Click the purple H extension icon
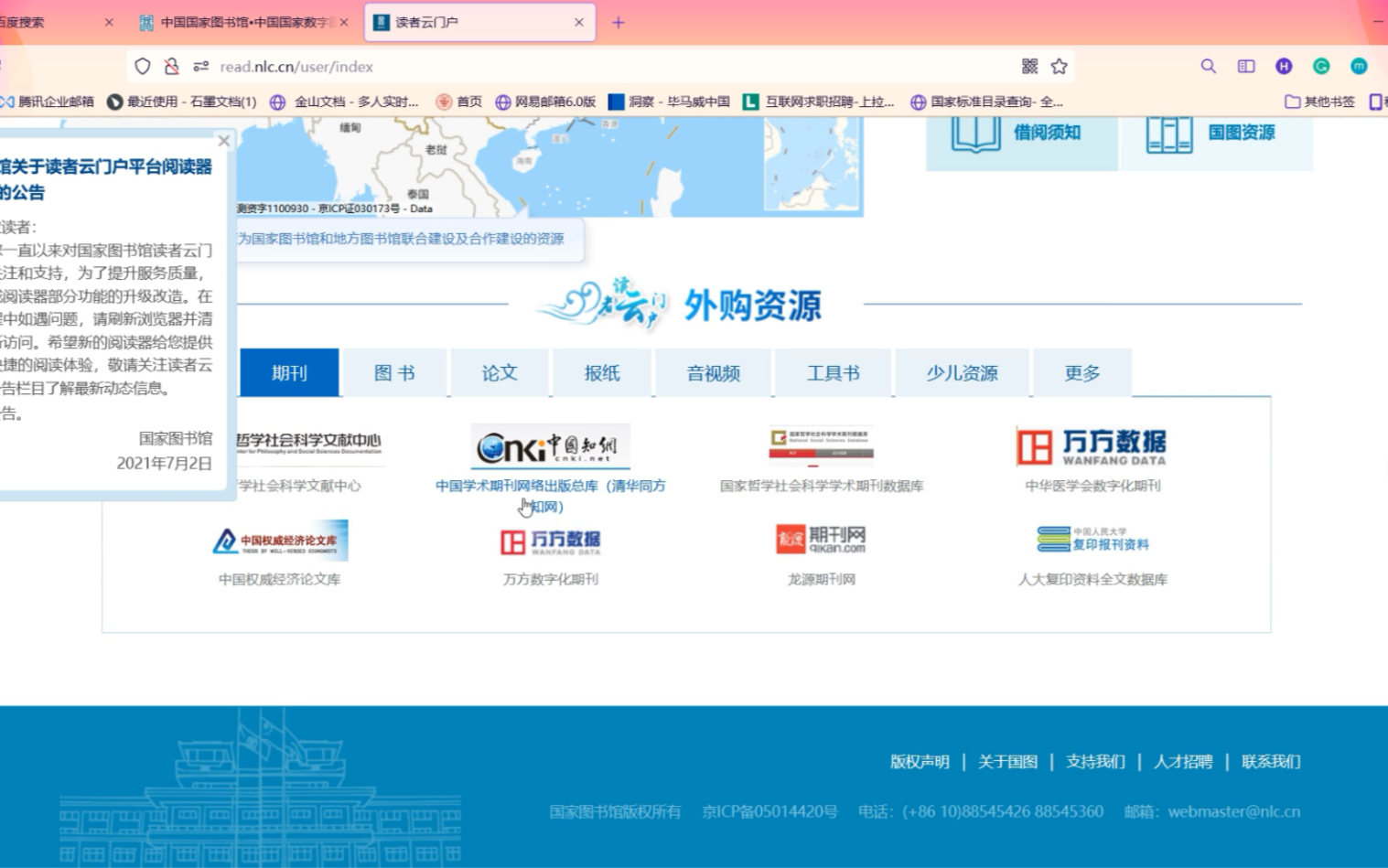 click(1284, 66)
